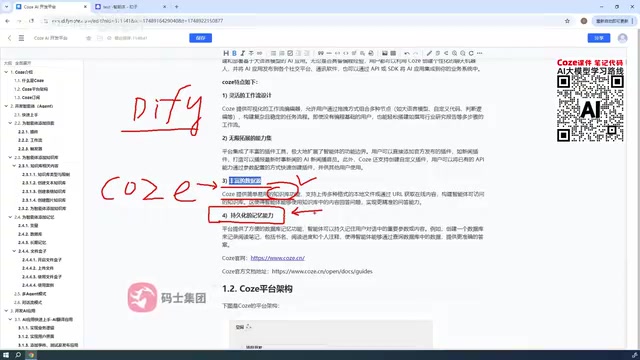The width and height of the screenshot is (640, 360).
Task: Undo the last edit
Action: coord(407,53)
